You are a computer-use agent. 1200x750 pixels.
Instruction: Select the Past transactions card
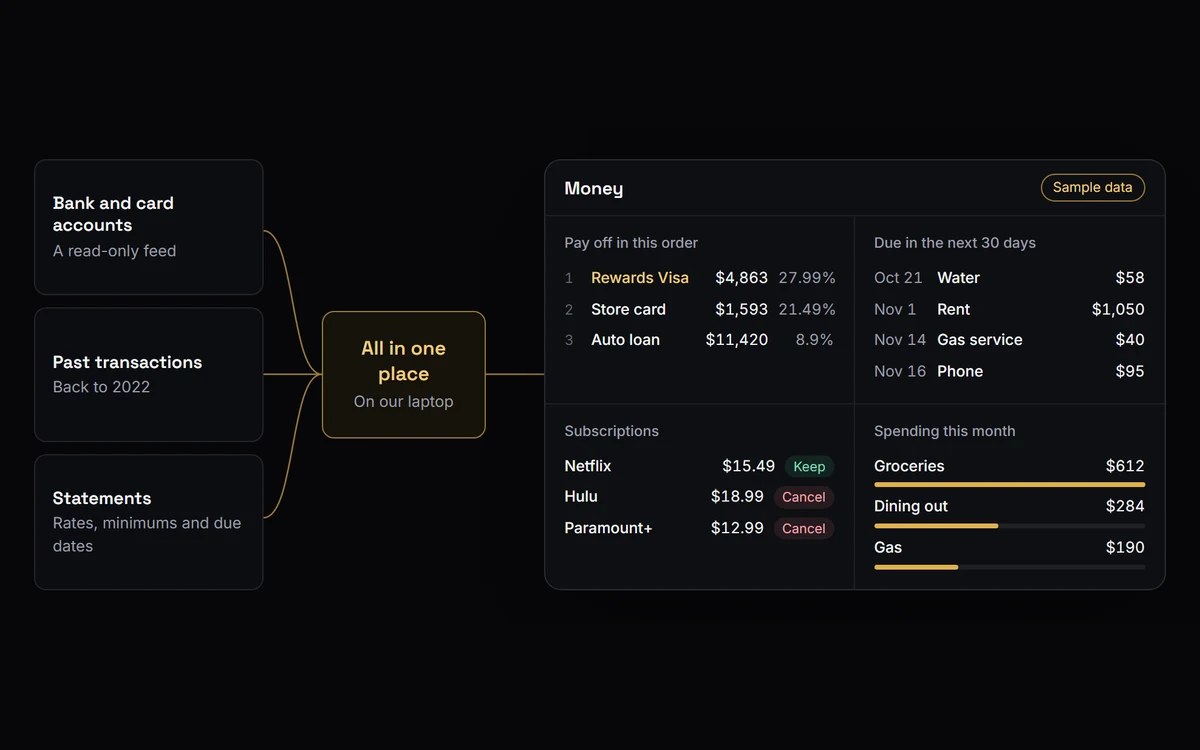click(149, 375)
